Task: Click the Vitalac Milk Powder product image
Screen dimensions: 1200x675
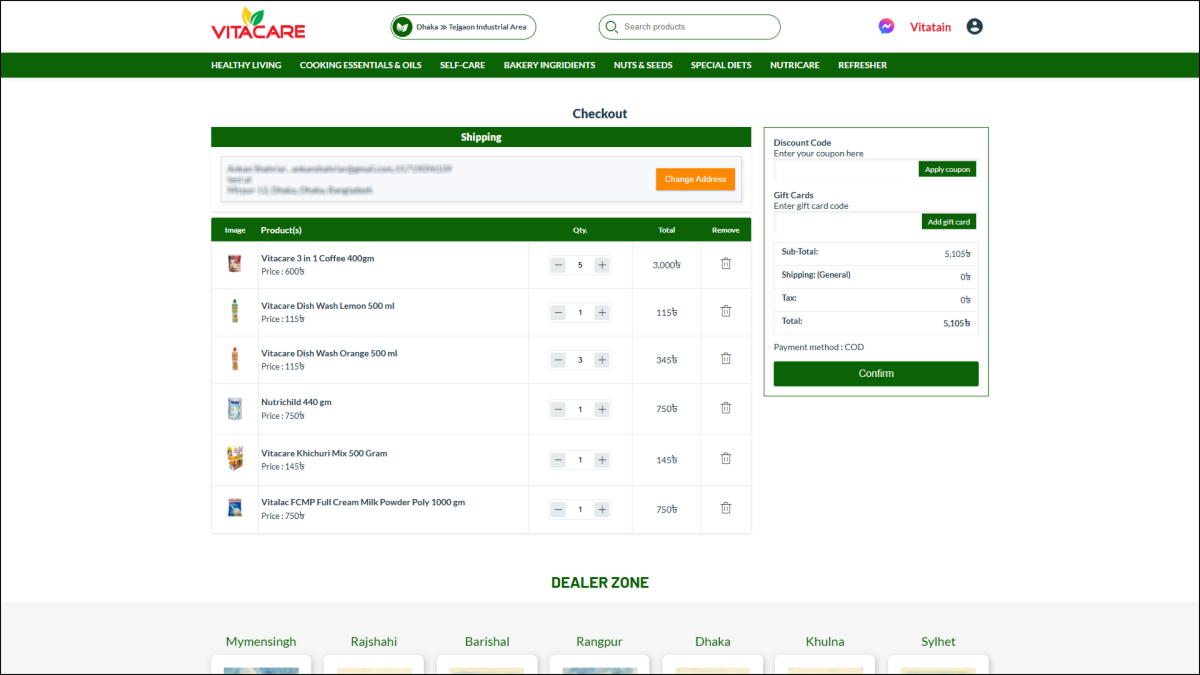Action: (x=235, y=508)
